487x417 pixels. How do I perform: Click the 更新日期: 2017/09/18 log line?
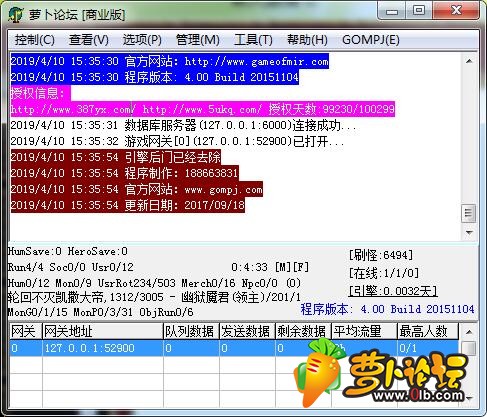(128, 205)
